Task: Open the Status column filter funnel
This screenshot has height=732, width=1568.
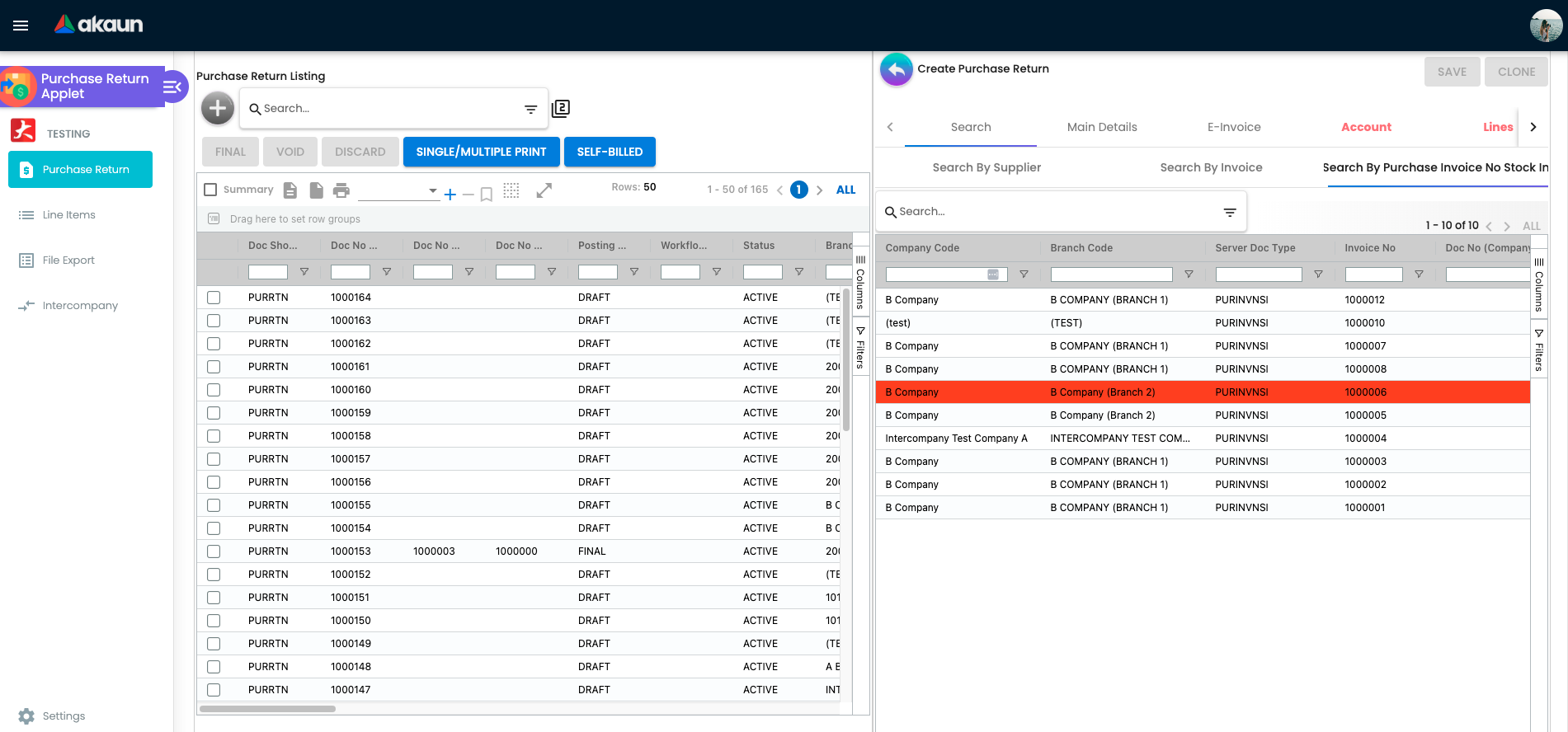Action: 798,272
